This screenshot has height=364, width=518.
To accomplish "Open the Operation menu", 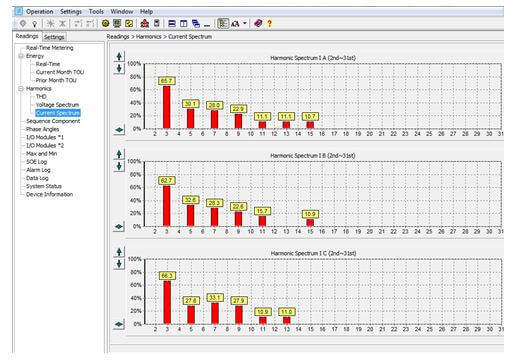I will click(40, 12).
